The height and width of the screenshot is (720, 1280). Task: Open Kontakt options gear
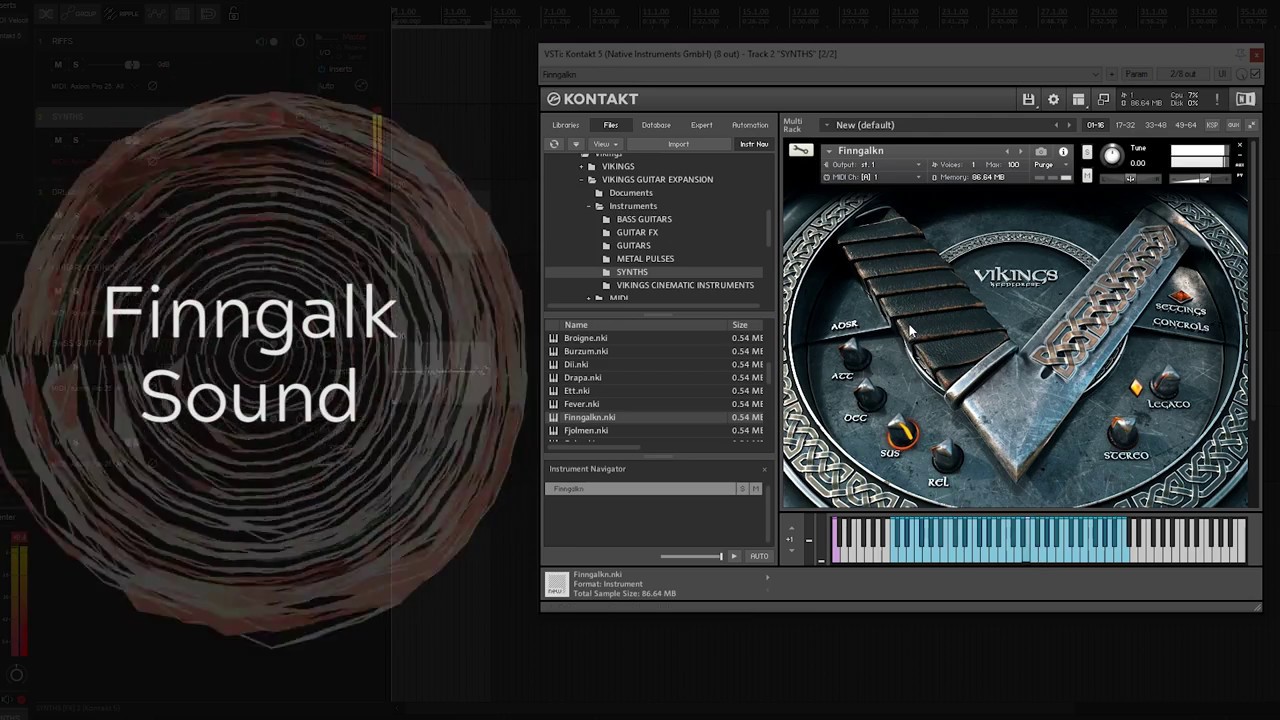click(1053, 99)
